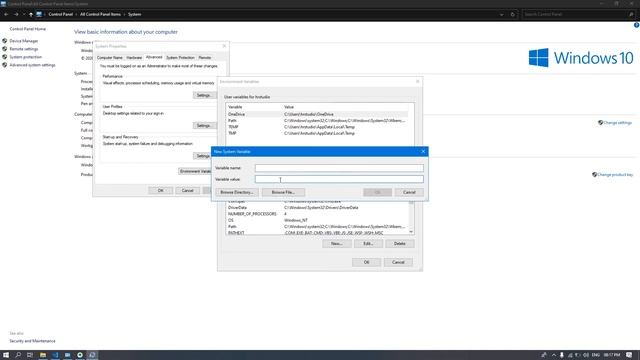Switch to System Protection tab
Viewport: 640px width, 360px height.
[x=180, y=58]
